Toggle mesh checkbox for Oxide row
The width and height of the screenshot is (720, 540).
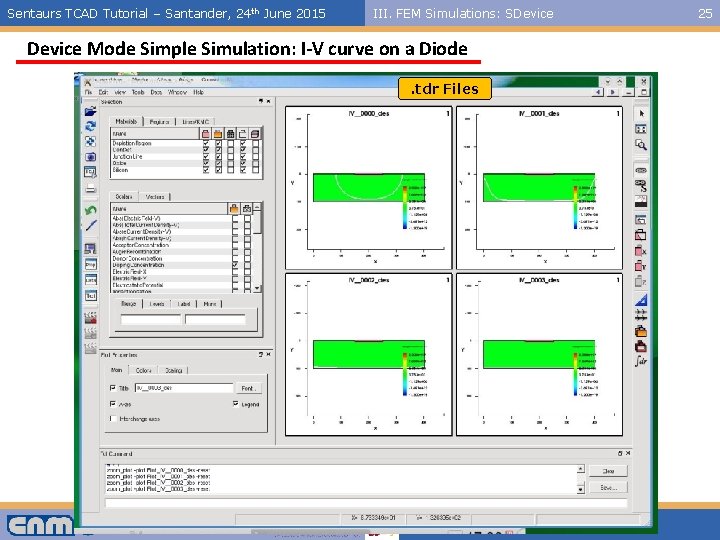pyautogui.click(x=231, y=163)
